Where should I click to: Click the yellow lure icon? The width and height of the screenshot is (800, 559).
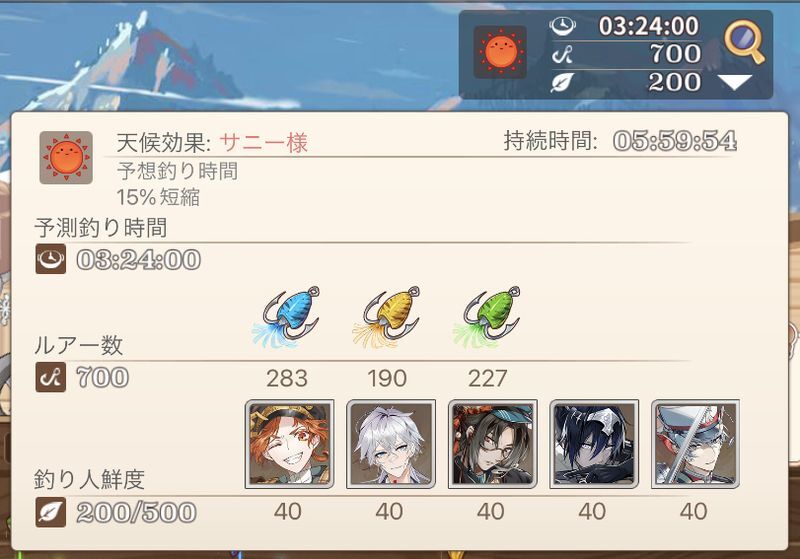(x=387, y=317)
